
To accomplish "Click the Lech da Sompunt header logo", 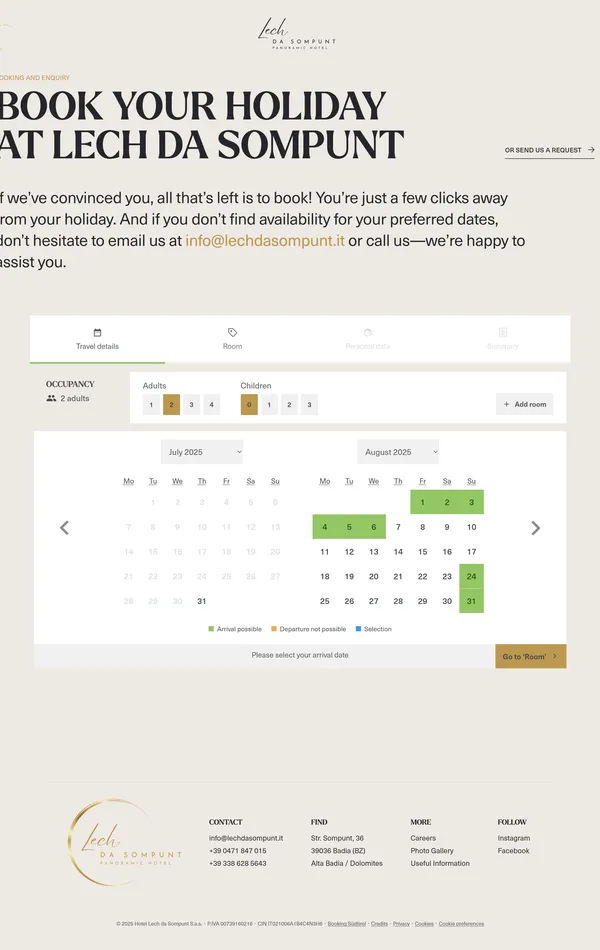I will pos(296,33).
